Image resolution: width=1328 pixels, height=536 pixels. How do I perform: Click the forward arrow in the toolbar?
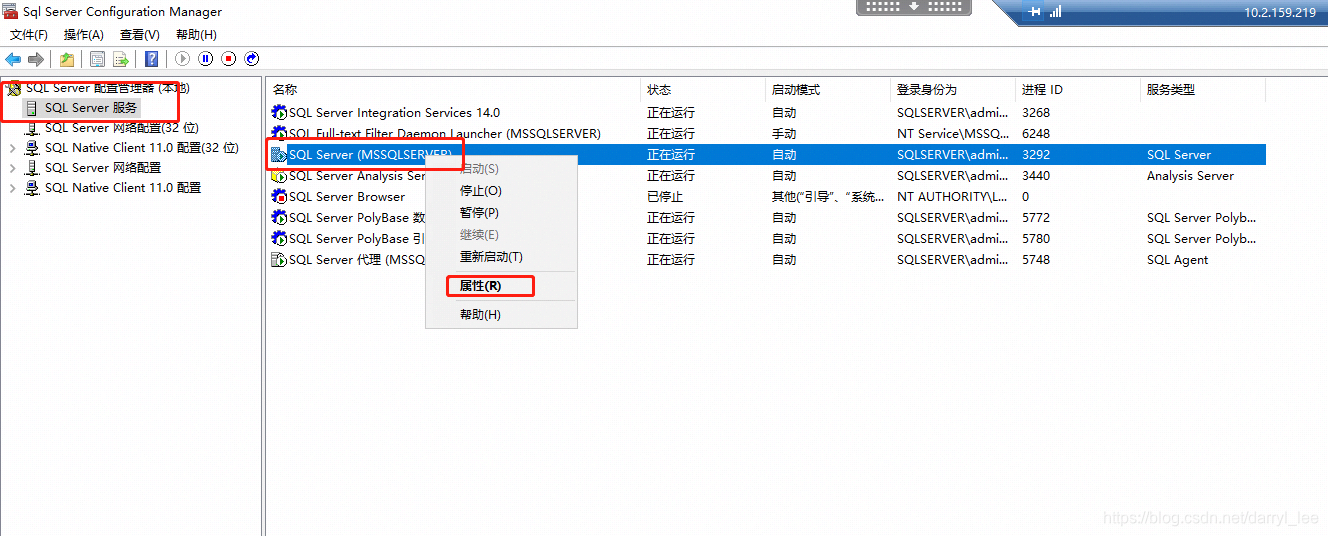(35, 59)
